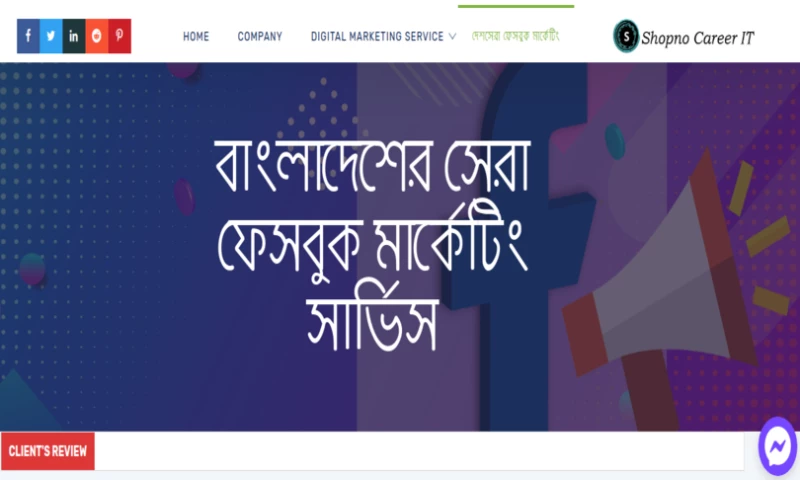
Task: Open the Facebook social icon
Action: (28, 36)
